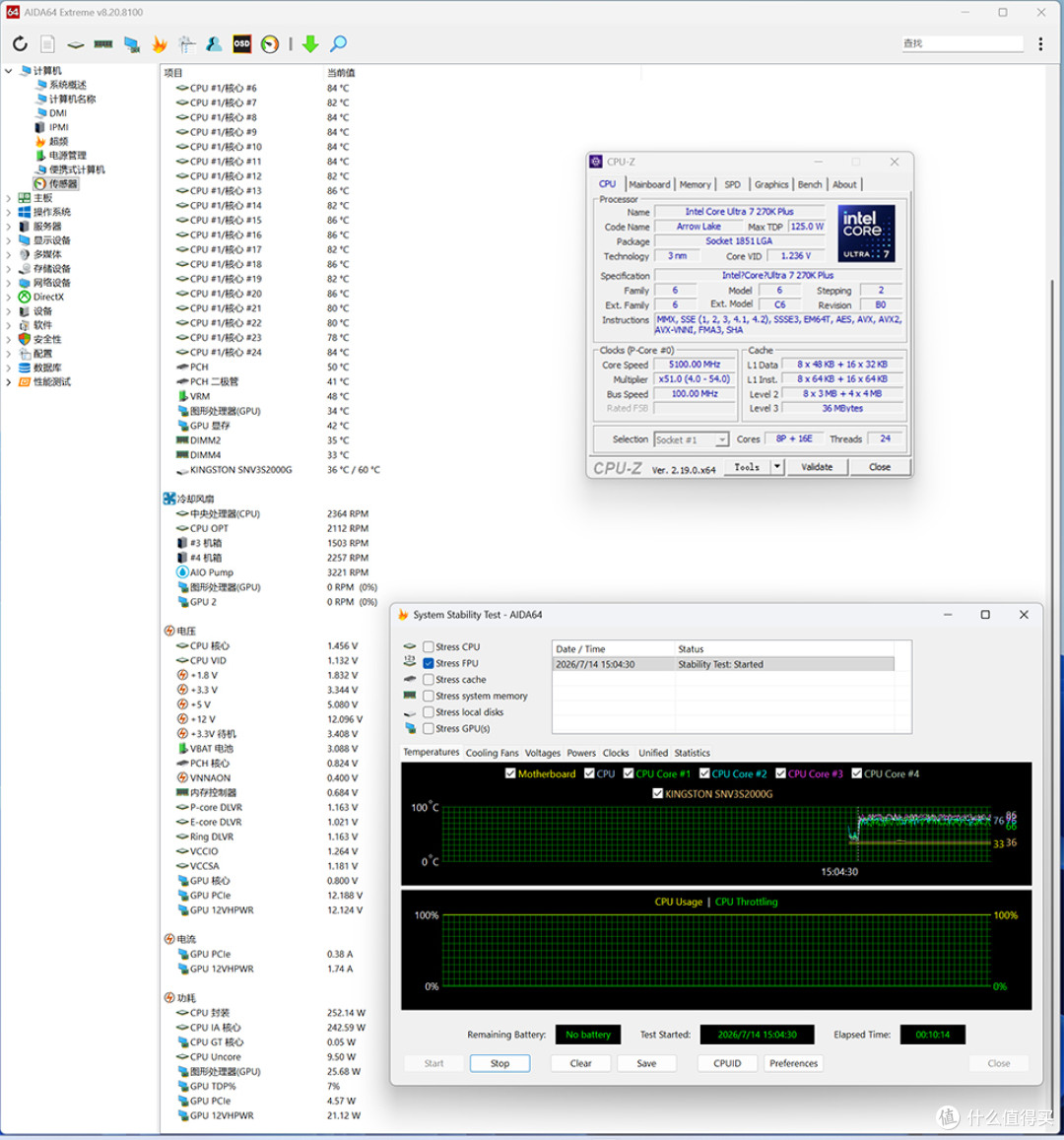Image resolution: width=1064 pixels, height=1140 pixels.
Task: Click the green download arrow icon
Action: 310,44
